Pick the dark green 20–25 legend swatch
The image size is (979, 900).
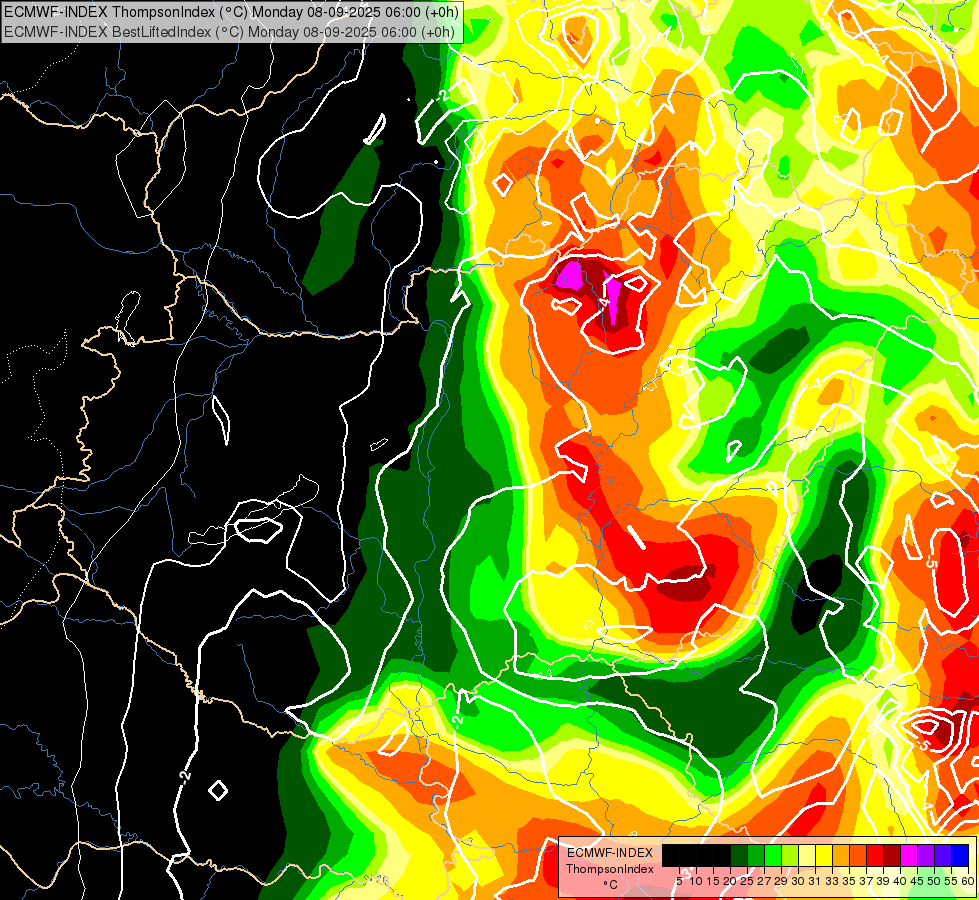[739, 855]
